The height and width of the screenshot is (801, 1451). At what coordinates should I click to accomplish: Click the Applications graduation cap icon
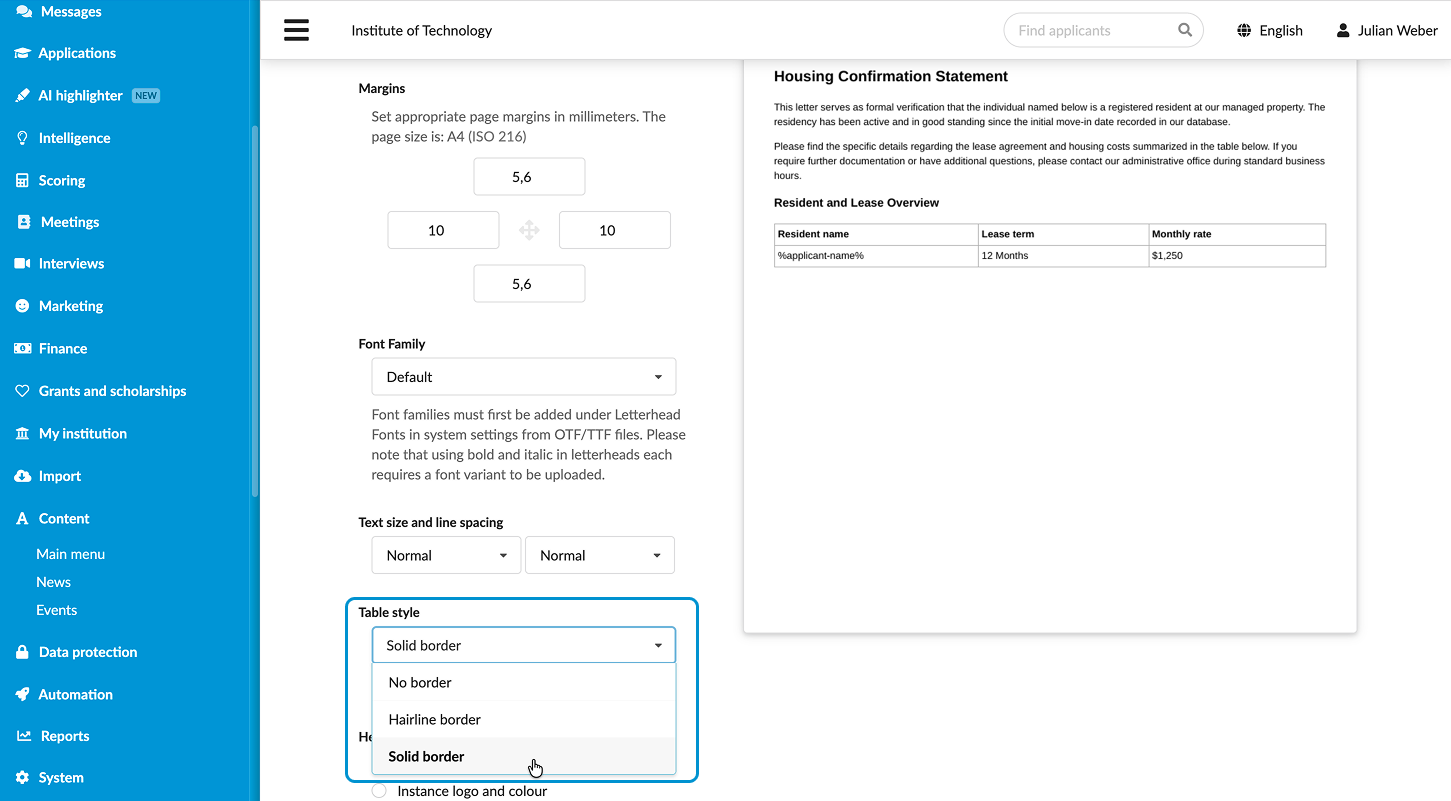[22, 53]
